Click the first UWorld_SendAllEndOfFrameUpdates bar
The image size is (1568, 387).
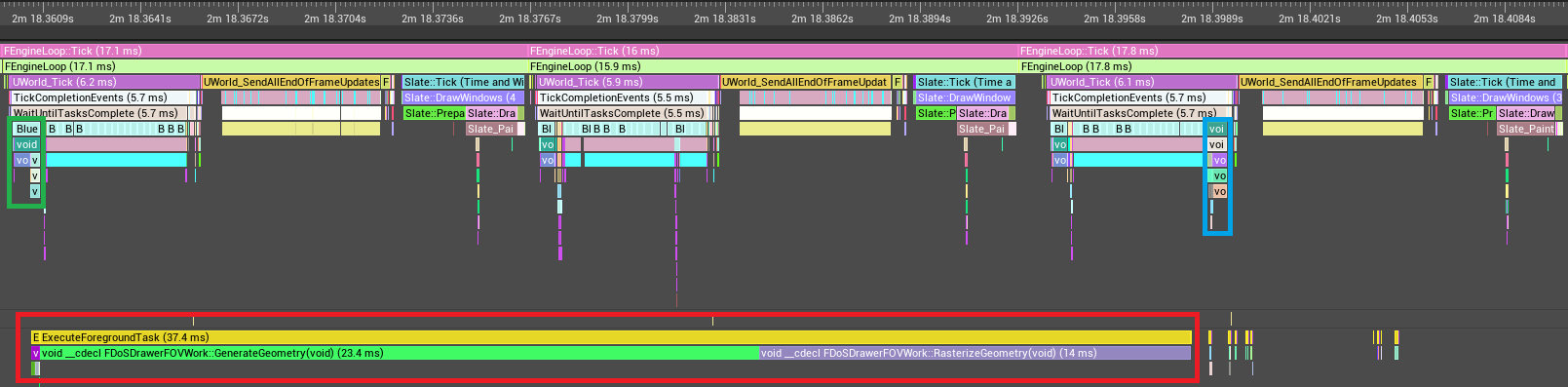[x=291, y=82]
